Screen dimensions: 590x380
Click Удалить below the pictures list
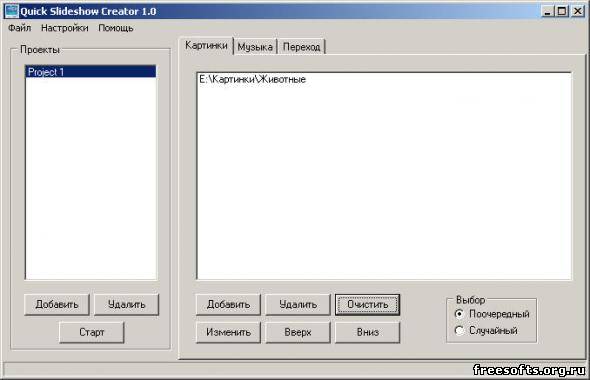298,304
